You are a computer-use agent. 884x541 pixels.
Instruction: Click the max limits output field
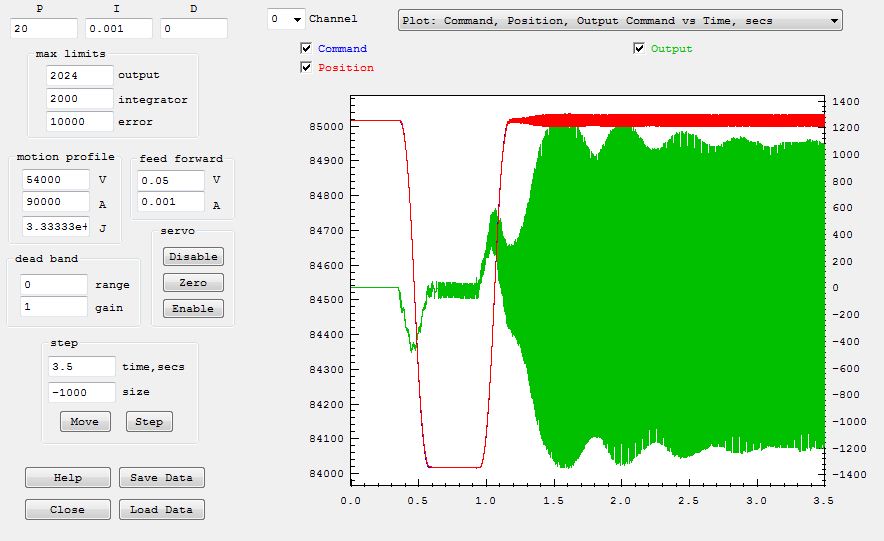pyautogui.click(x=80, y=75)
